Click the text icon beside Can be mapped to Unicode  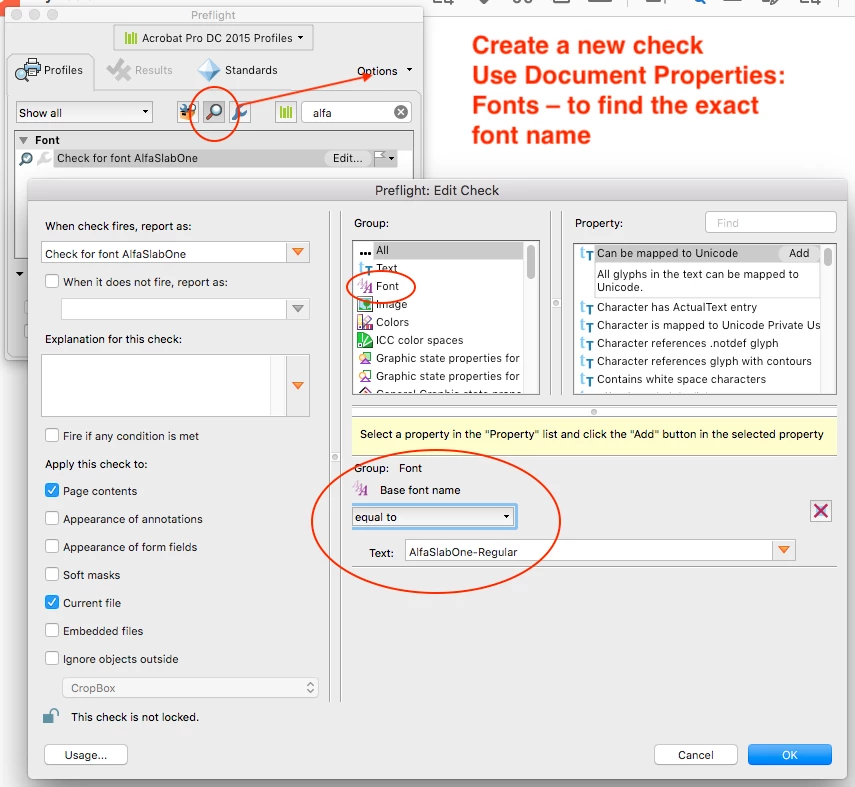click(586, 253)
